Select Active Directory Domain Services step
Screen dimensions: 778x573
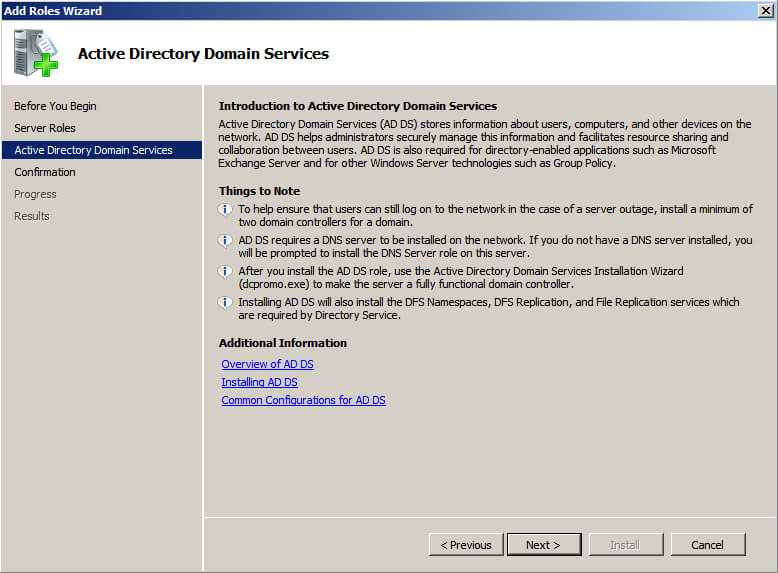pyautogui.click(x=102, y=150)
